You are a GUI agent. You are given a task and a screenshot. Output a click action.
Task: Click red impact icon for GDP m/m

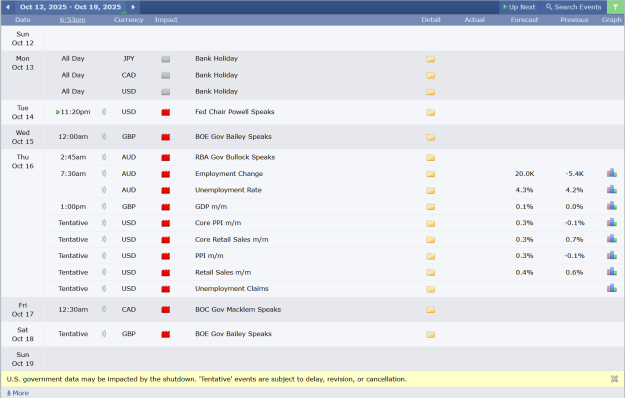[166, 207]
